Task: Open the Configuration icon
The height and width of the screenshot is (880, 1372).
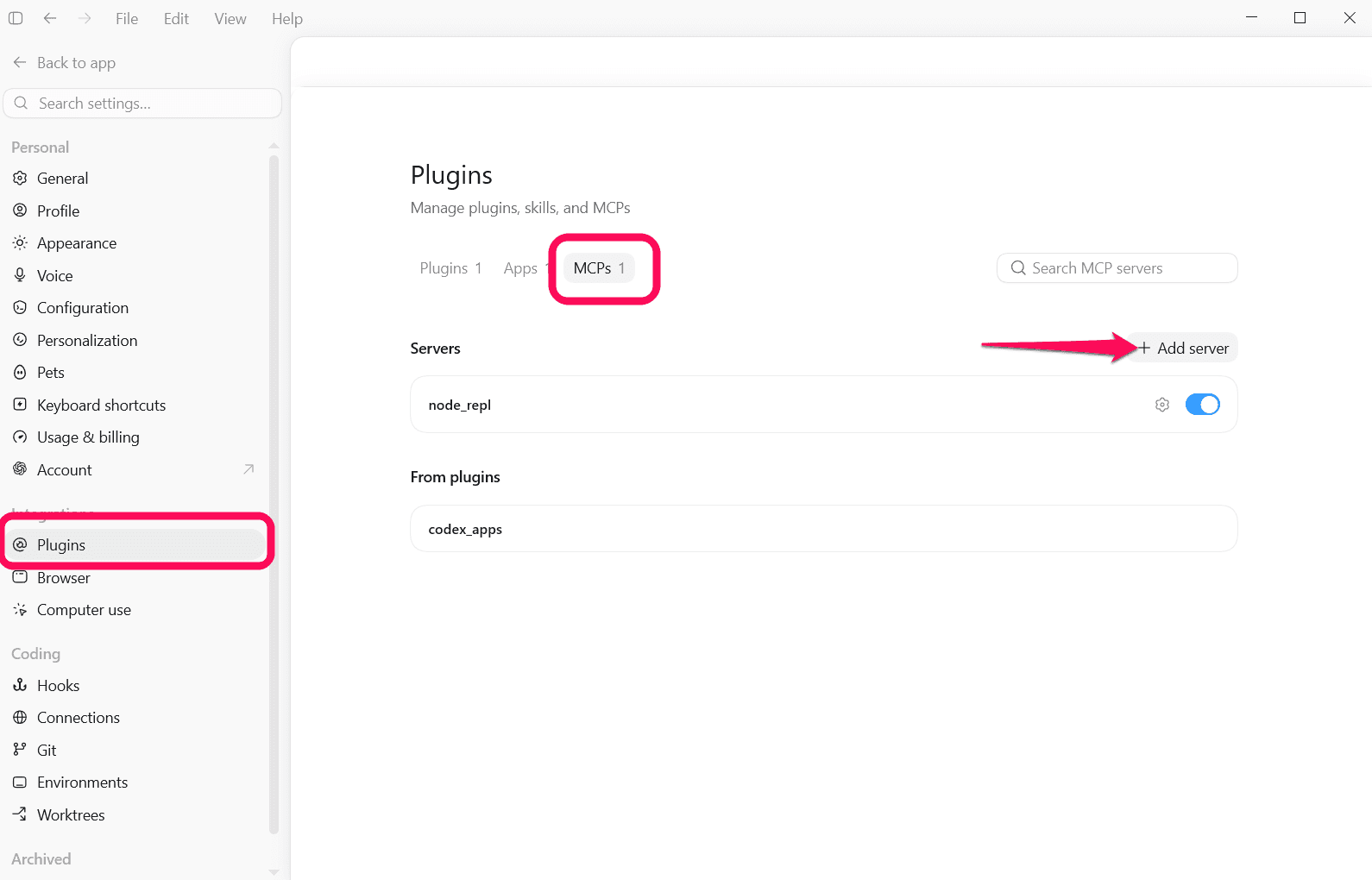Action: (x=20, y=308)
